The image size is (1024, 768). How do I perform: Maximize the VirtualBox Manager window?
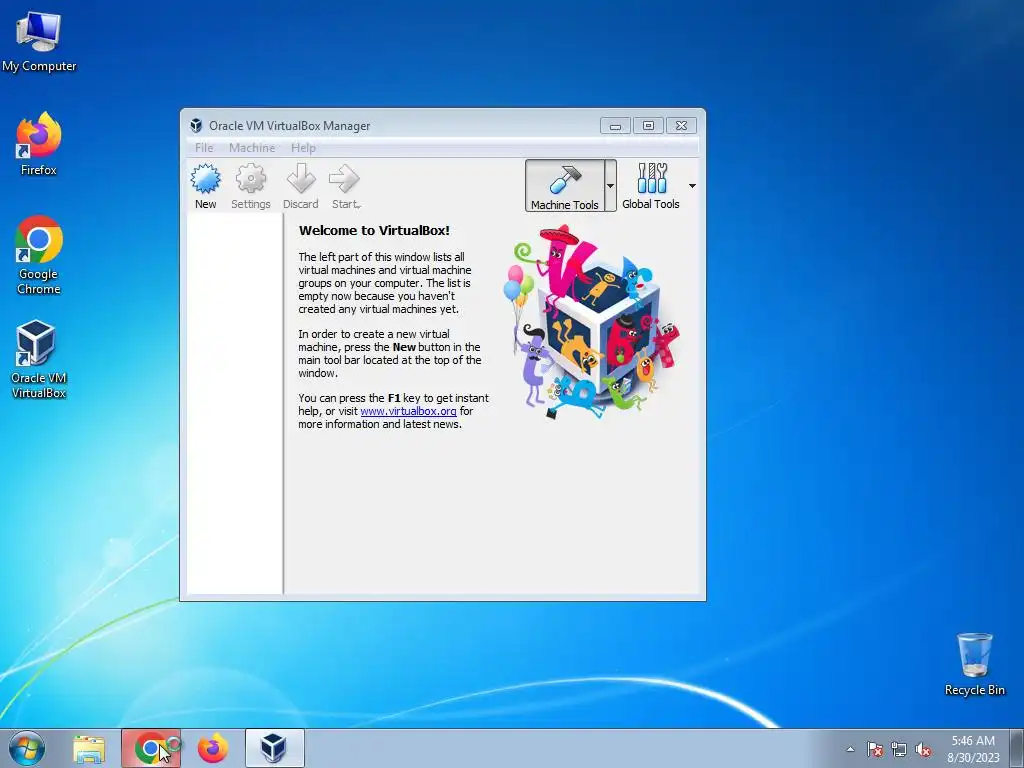648,125
